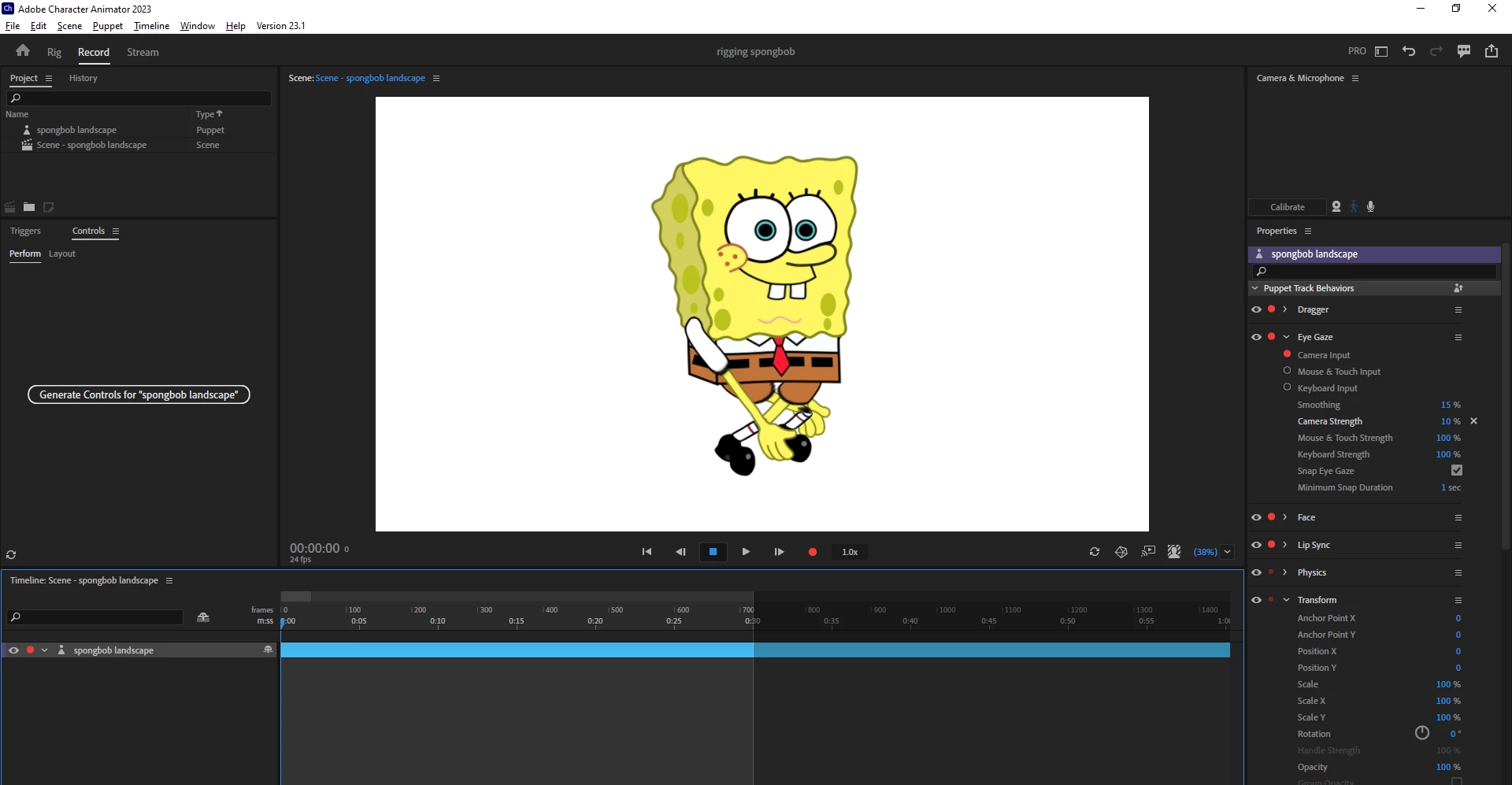1512x785 pixels.
Task: Open the Physics behavior menu icon
Action: click(1458, 572)
